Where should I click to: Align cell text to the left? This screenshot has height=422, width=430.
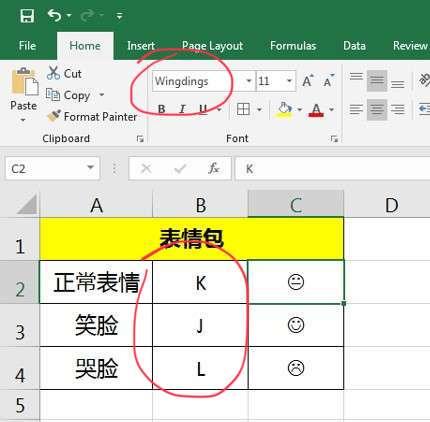click(x=356, y=109)
